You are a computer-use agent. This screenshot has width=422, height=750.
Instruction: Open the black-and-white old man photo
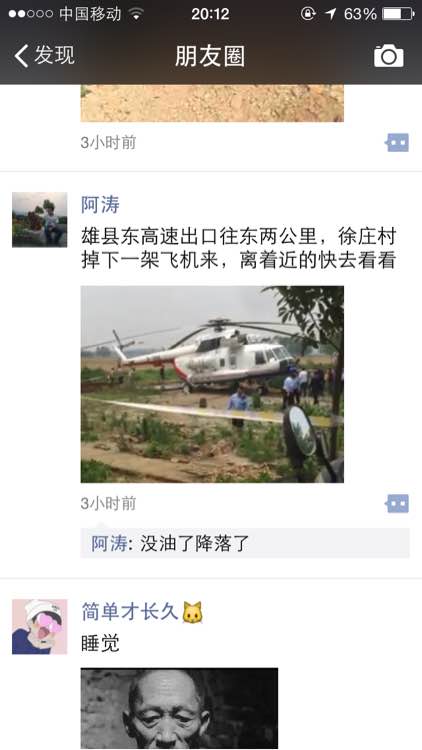(x=179, y=709)
